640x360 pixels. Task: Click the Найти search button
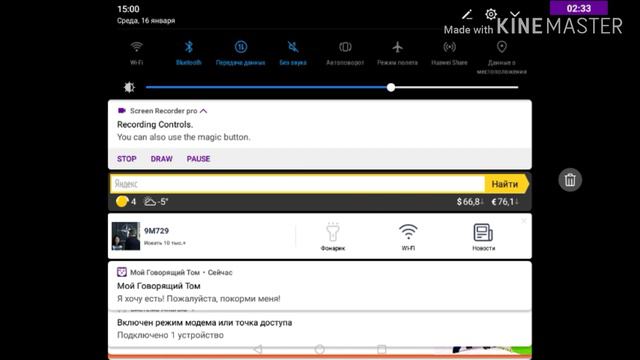505,184
